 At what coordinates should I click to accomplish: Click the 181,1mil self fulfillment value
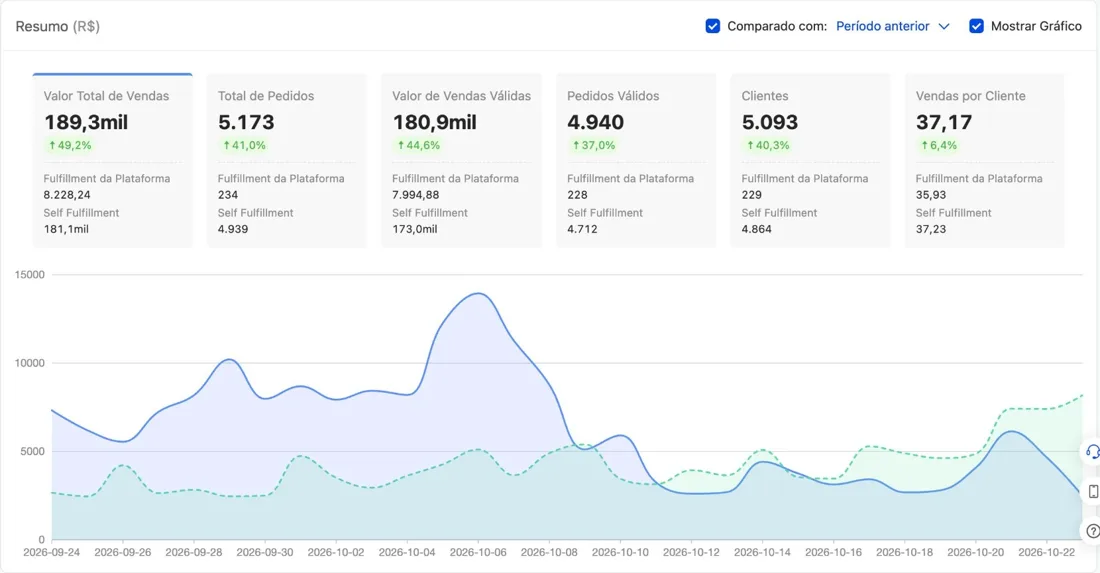(x=66, y=229)
